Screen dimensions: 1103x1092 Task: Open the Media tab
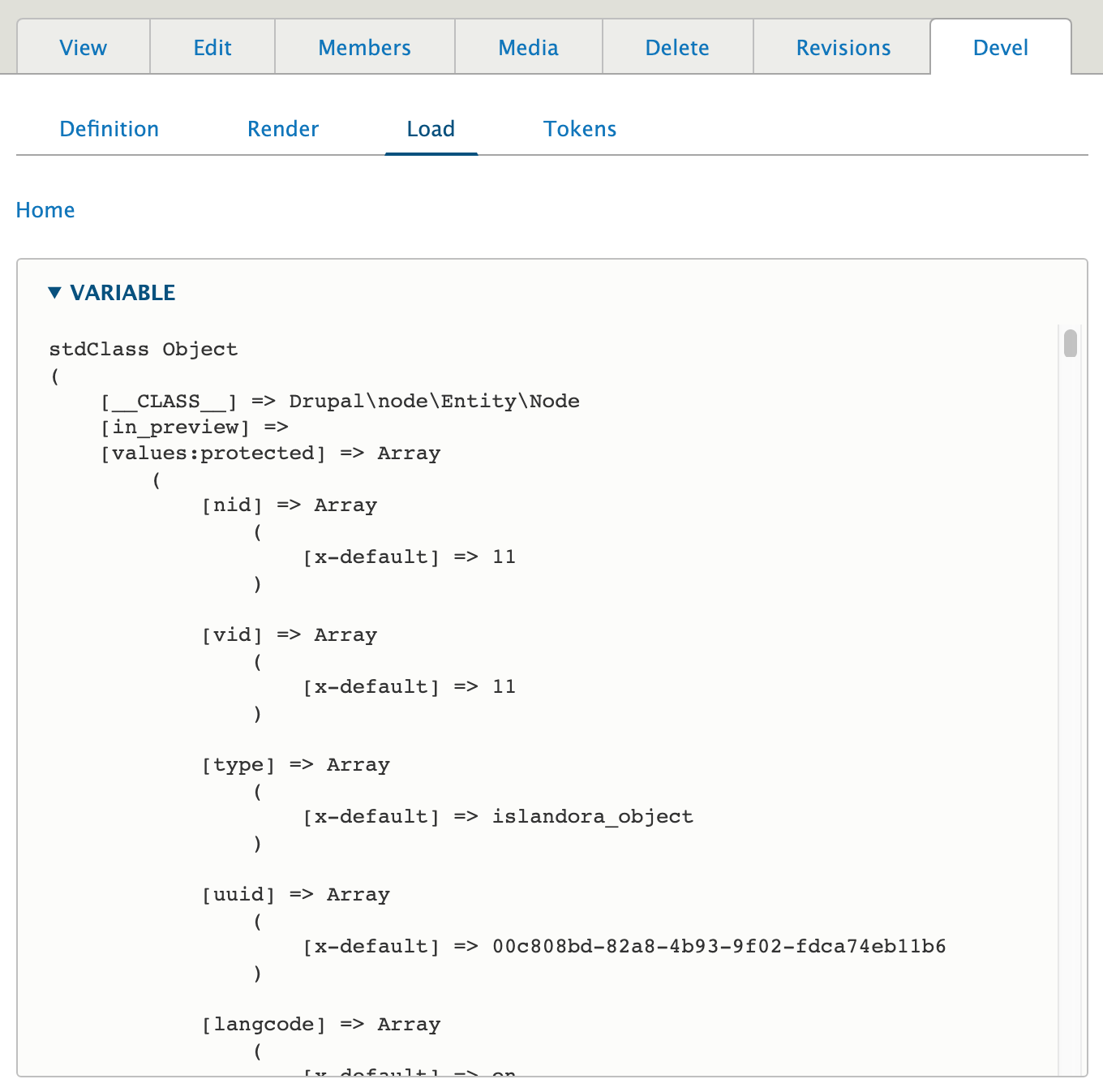click(528, 47)
